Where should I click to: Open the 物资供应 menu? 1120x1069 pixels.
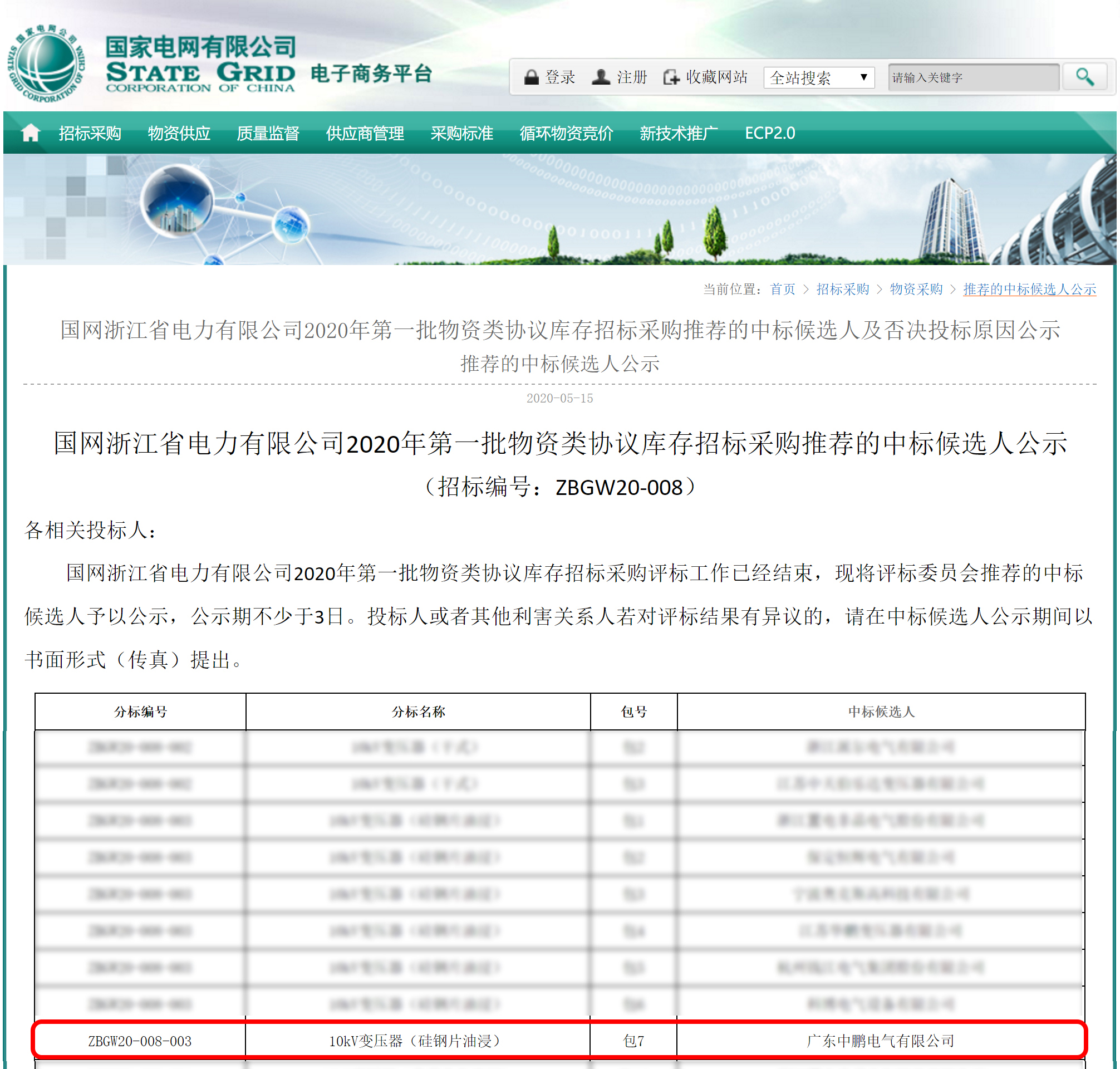pos(179,133)
